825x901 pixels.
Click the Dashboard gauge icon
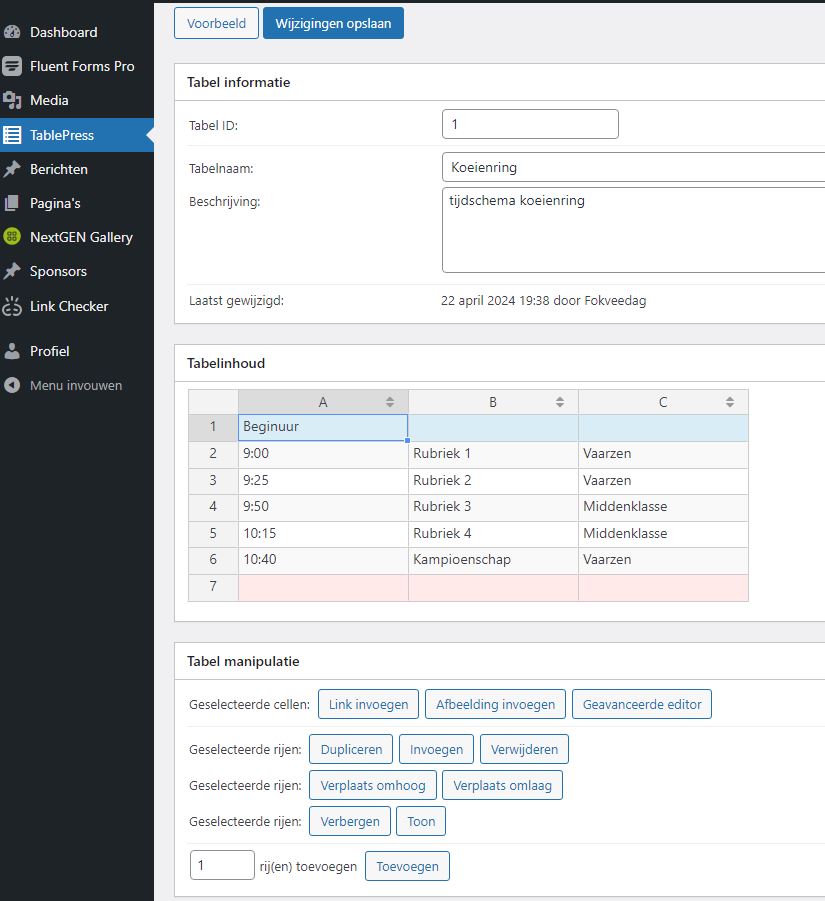click(x=11, y=32)
